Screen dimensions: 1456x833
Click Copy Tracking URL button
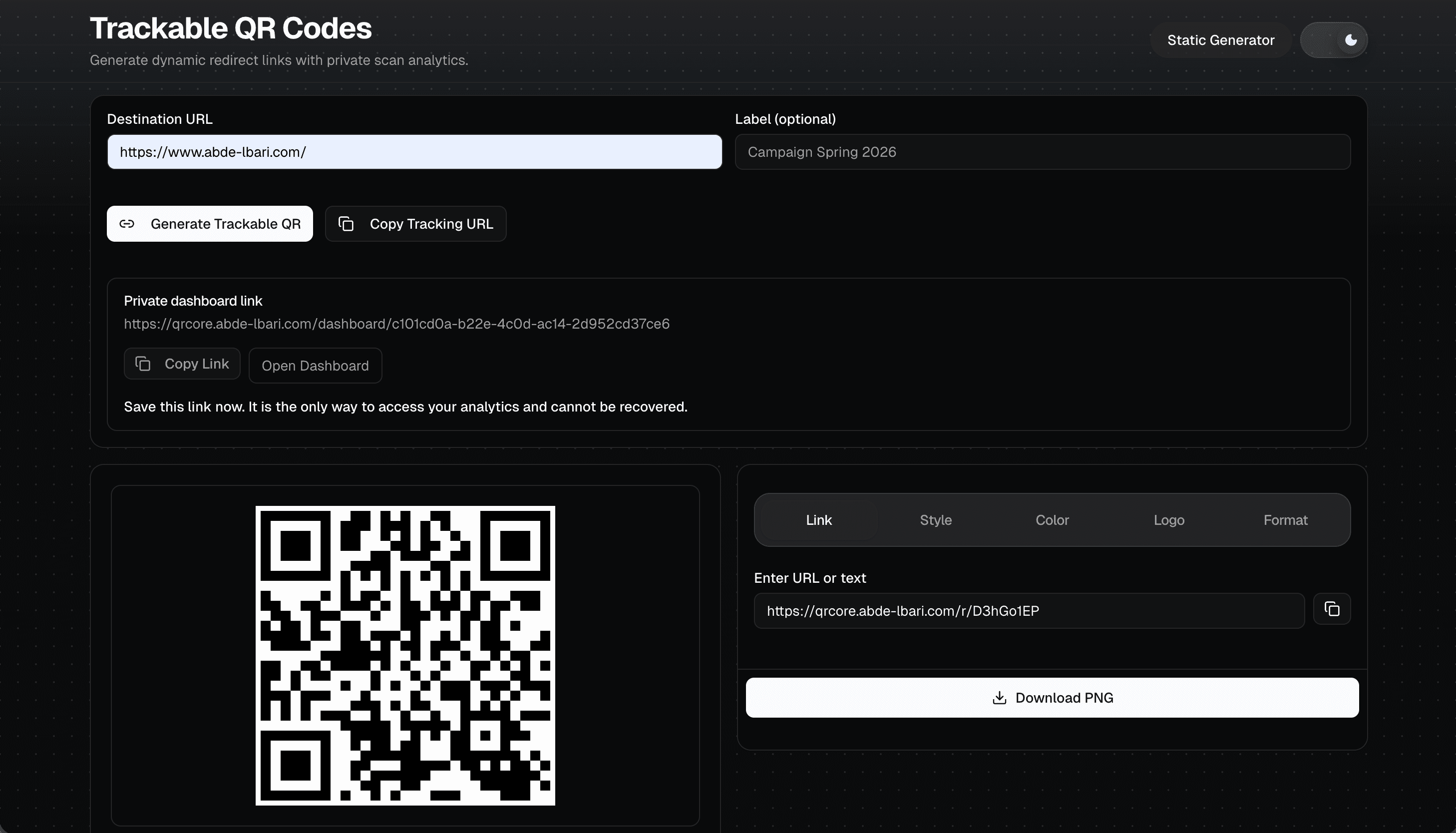click(416, 224)
